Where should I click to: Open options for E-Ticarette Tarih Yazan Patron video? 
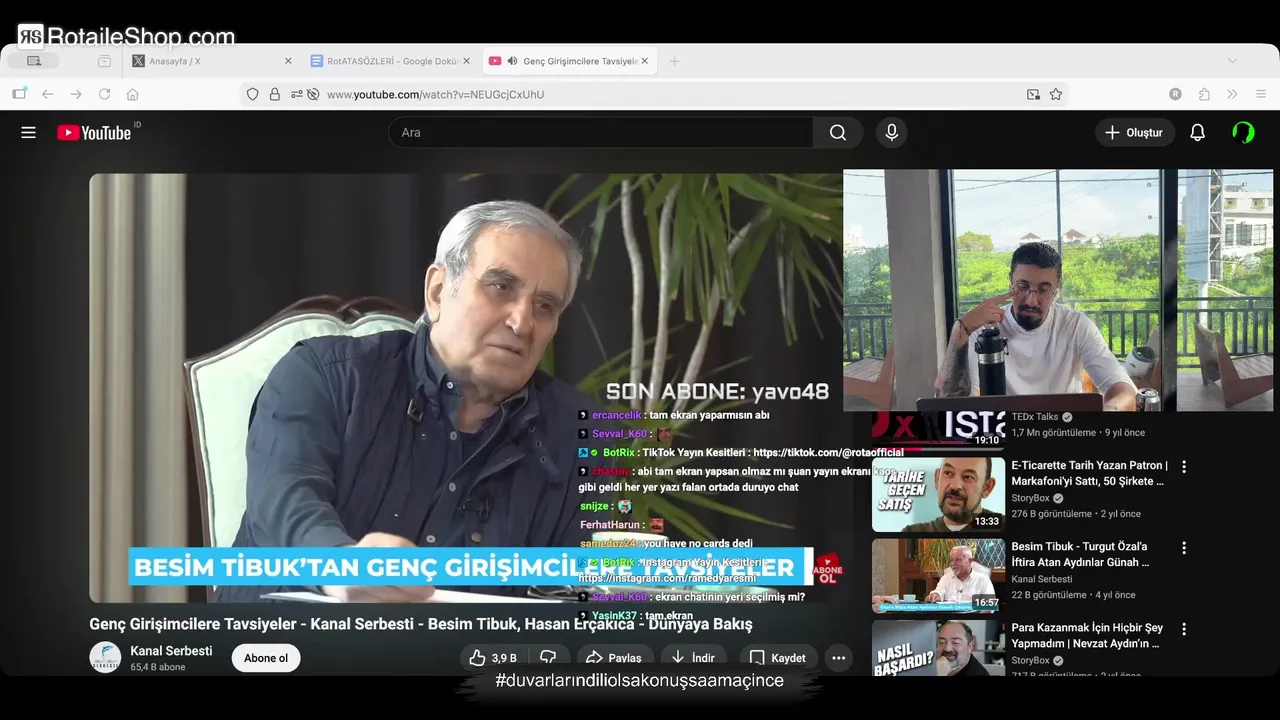coord(1184,466)
